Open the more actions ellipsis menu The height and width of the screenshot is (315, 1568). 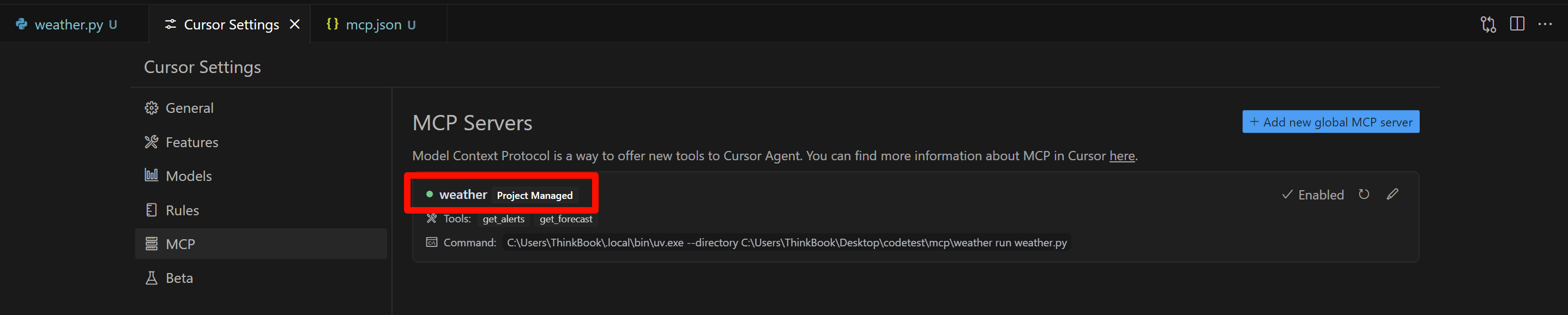pyautogui.click(x=1545, y=25)
